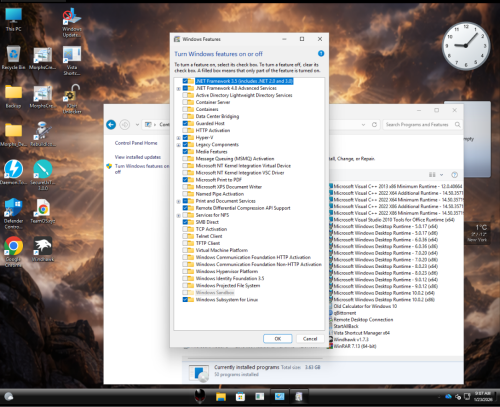Select the Rebuild Icon robot shortcut
500x407 pixels.
point(43,134)
